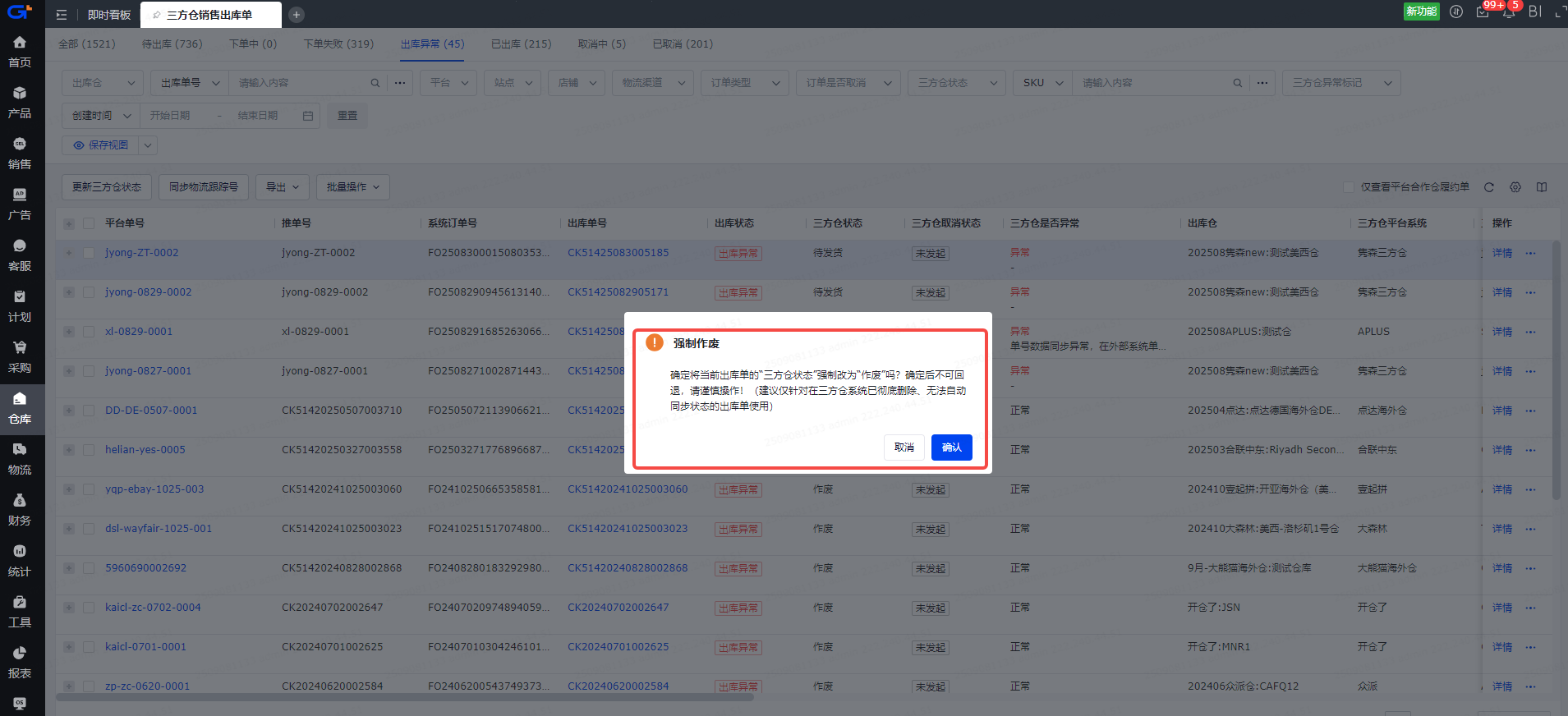Switch to the 全部 (1521) tab
The height and width of the screenshot is (716, 1568).
87,44
